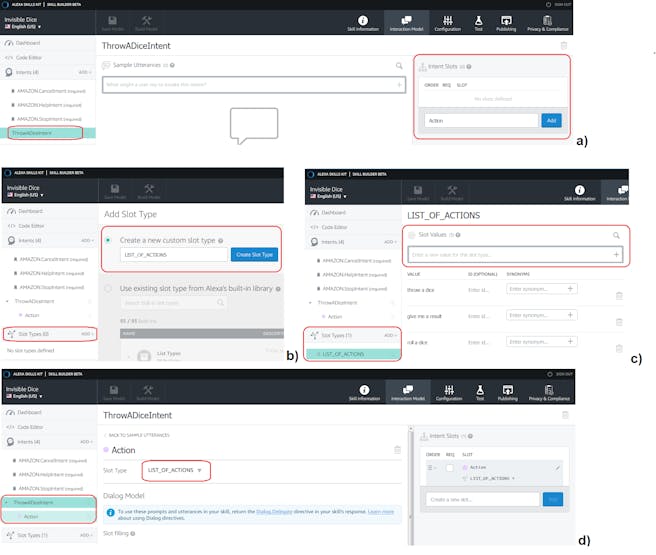This screenshot has height=555, width=656.
Task: Open Slot Type LIST_OF_ACTIONS dropdown in panel d
Action: [x=175, y=471]
